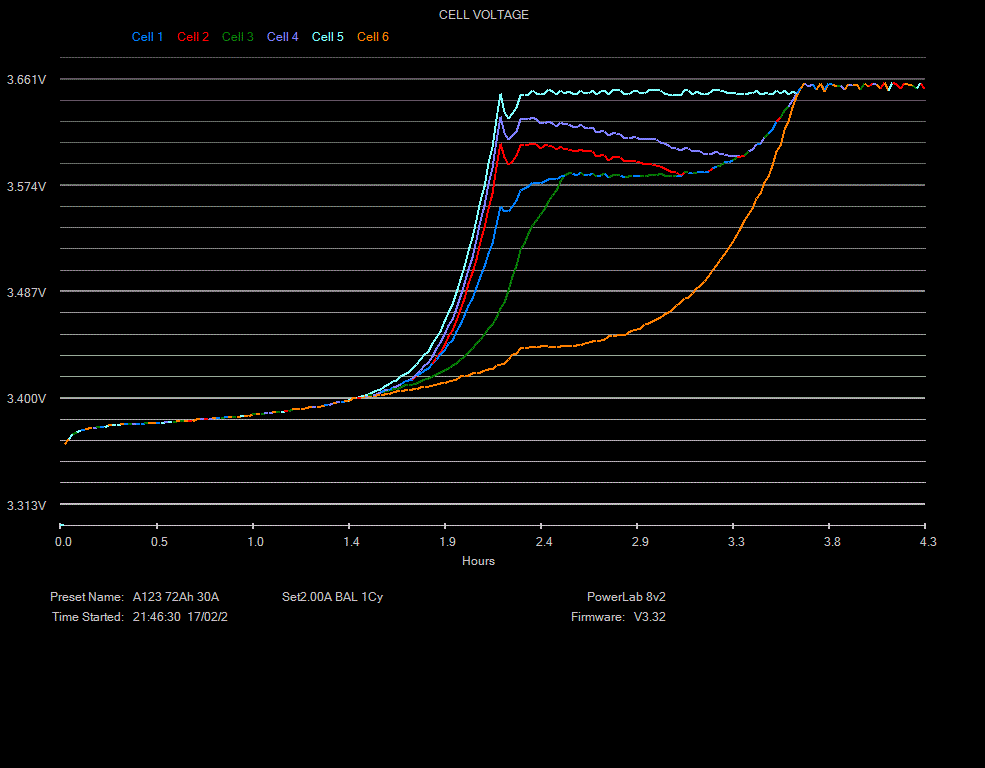Click the 3.313V y-axis label

coord(26,506)
